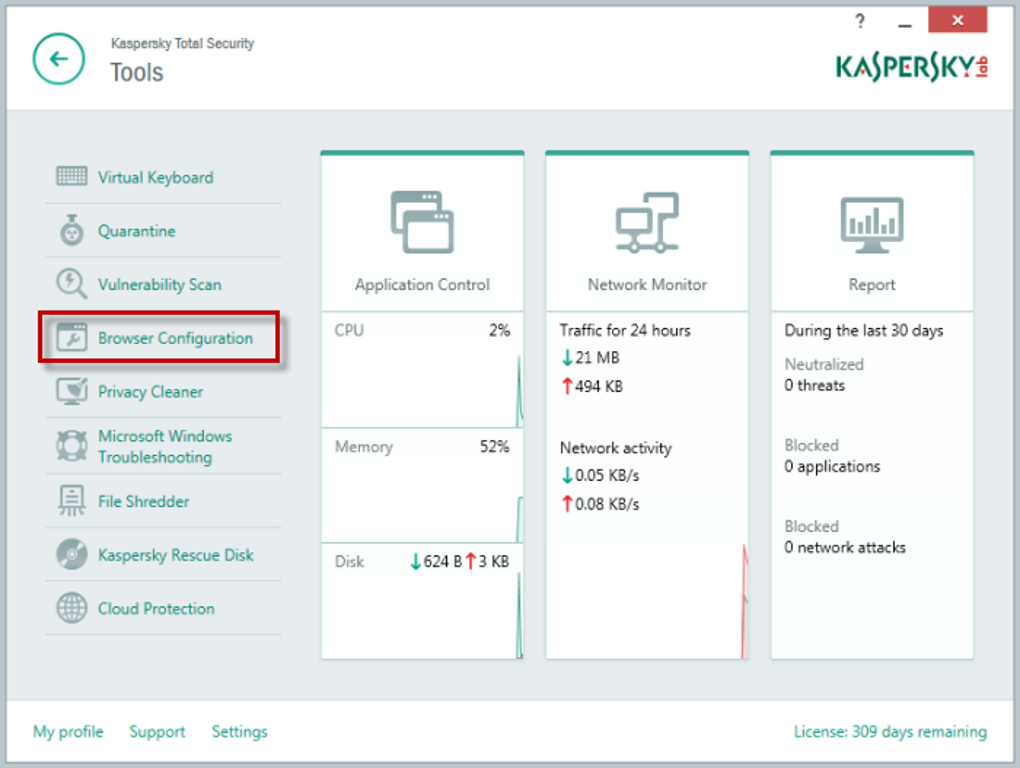Open Quarantine from the tools list
This screenshot has width=1020, height=768.
coord(137,231)
